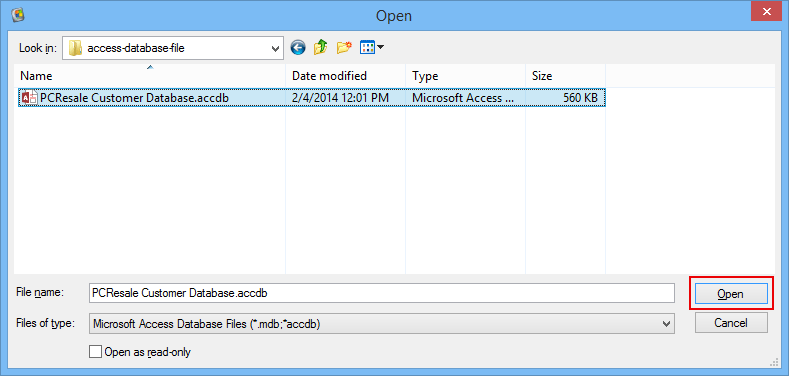Close the Open dialog
The width and height of the screenshot is (789, 376).
click(x=766, y=11)
